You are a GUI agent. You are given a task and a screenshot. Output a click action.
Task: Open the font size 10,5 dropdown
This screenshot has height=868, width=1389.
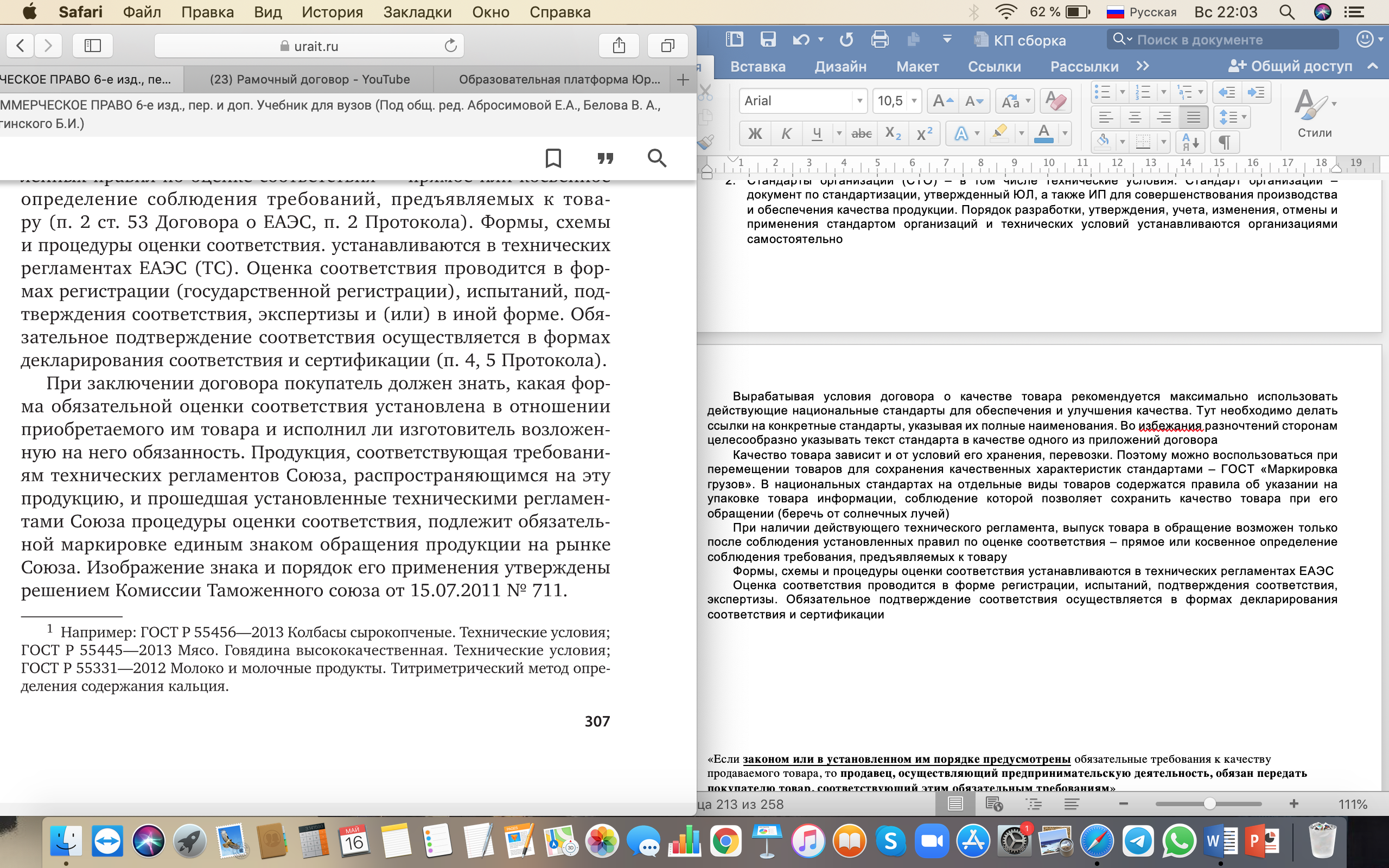[x=914, y=101]
